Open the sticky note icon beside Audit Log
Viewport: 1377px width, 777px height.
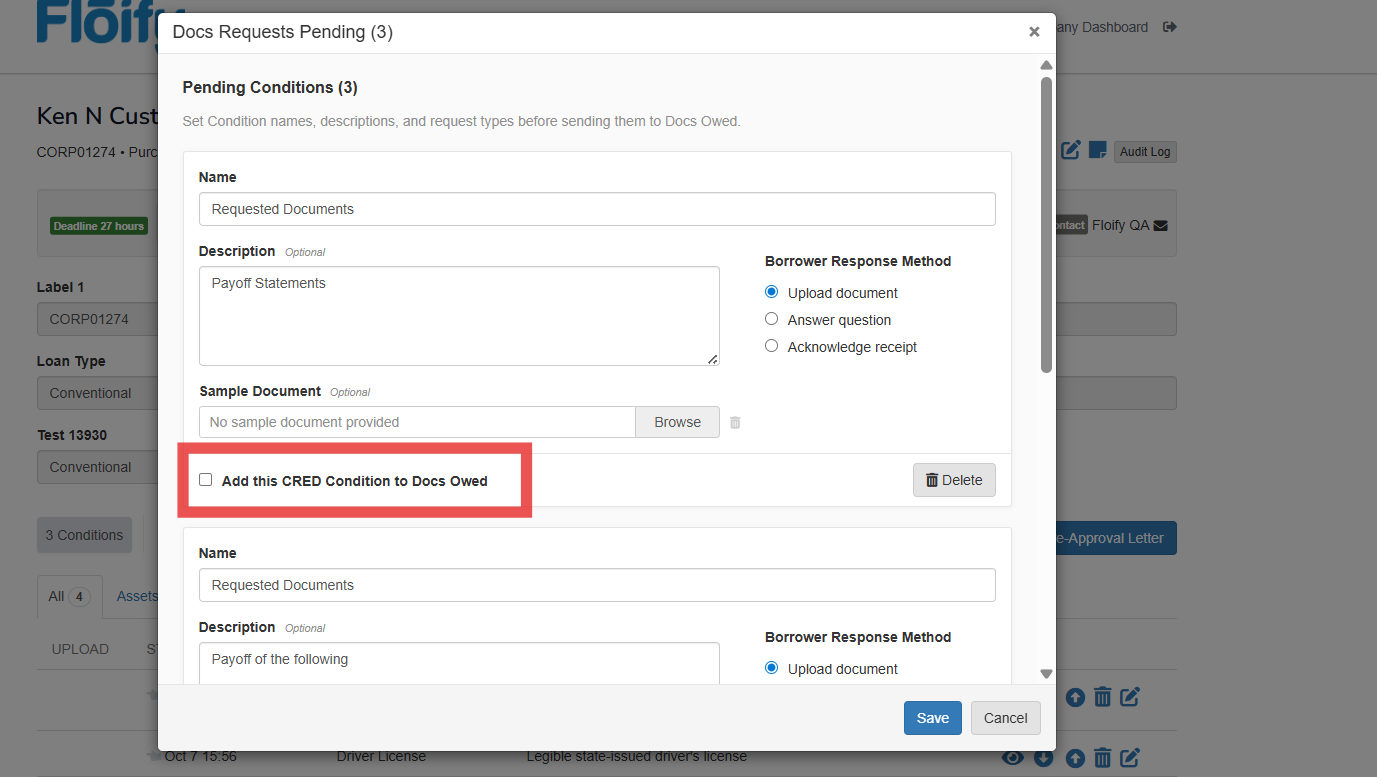point(1097,150)
